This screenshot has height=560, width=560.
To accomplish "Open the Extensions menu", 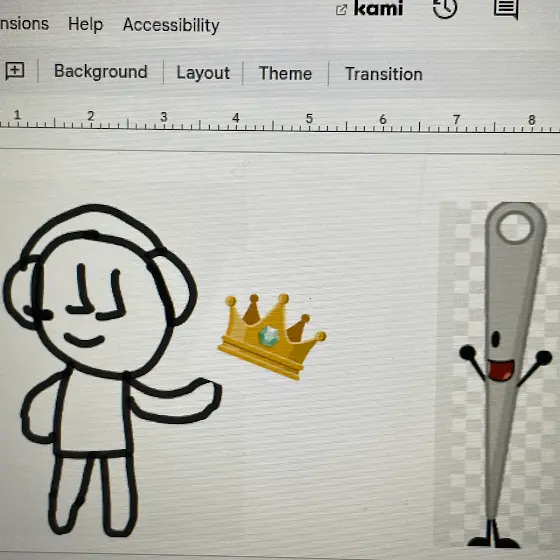I will pos(24,24).
